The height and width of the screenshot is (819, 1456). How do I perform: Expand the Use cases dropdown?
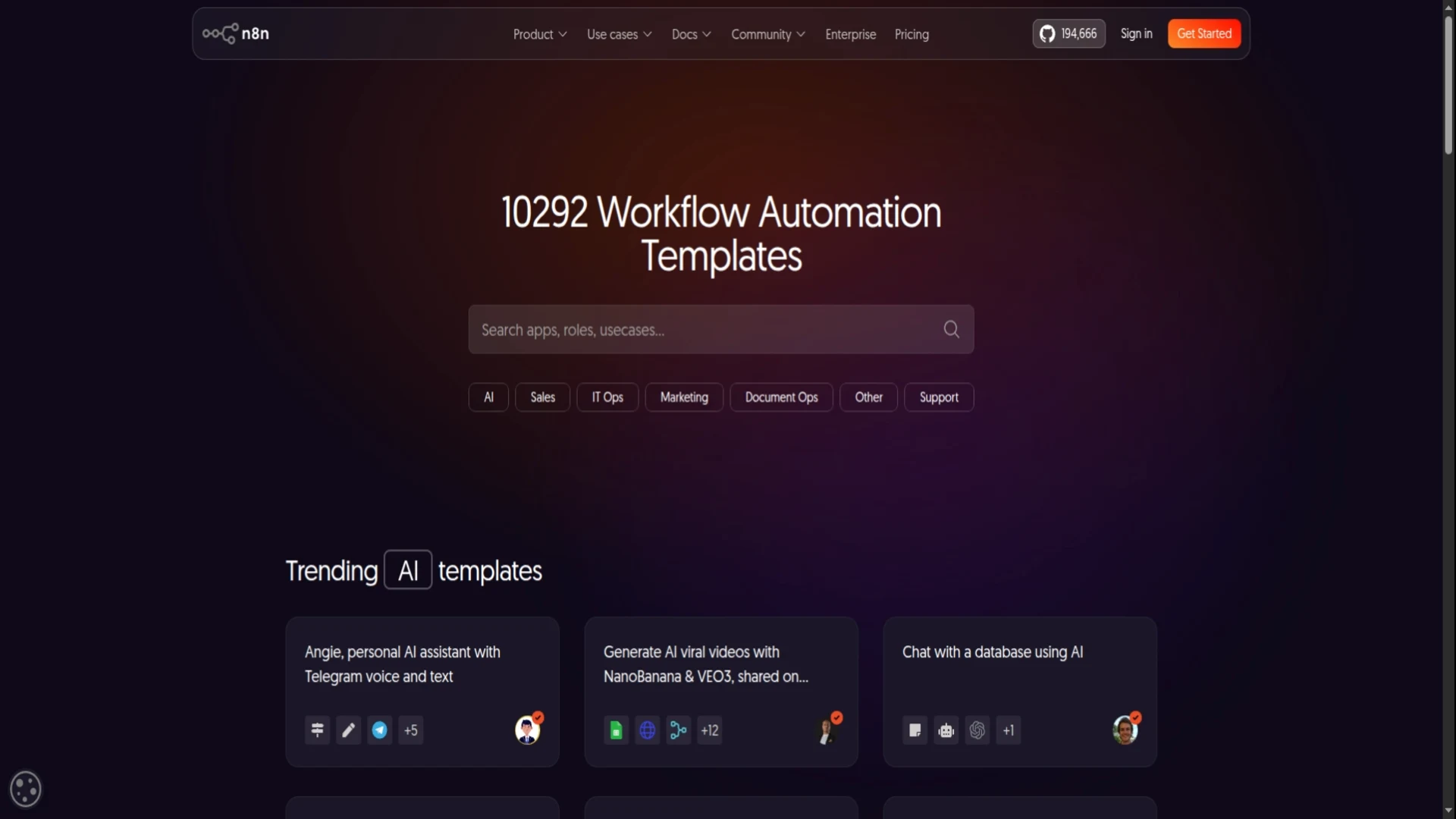tap(620, 34)
